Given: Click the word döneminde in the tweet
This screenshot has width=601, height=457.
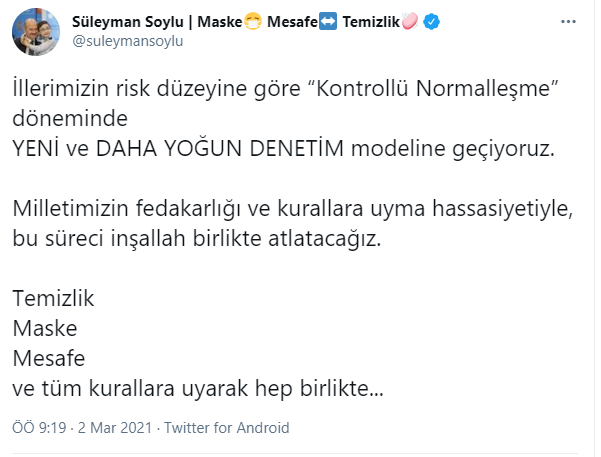Looking at the screenshot, I should [x=70, y=118].
